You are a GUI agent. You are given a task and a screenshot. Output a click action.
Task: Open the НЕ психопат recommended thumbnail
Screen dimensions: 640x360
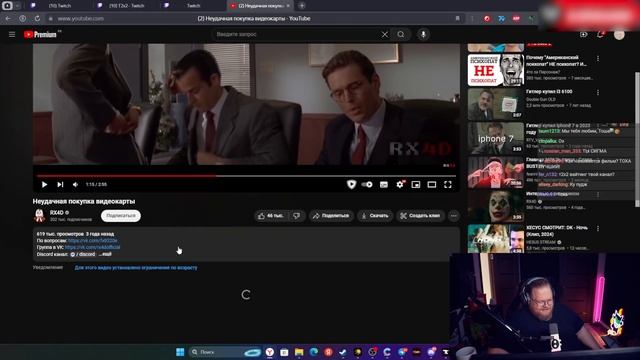[496, 70]
